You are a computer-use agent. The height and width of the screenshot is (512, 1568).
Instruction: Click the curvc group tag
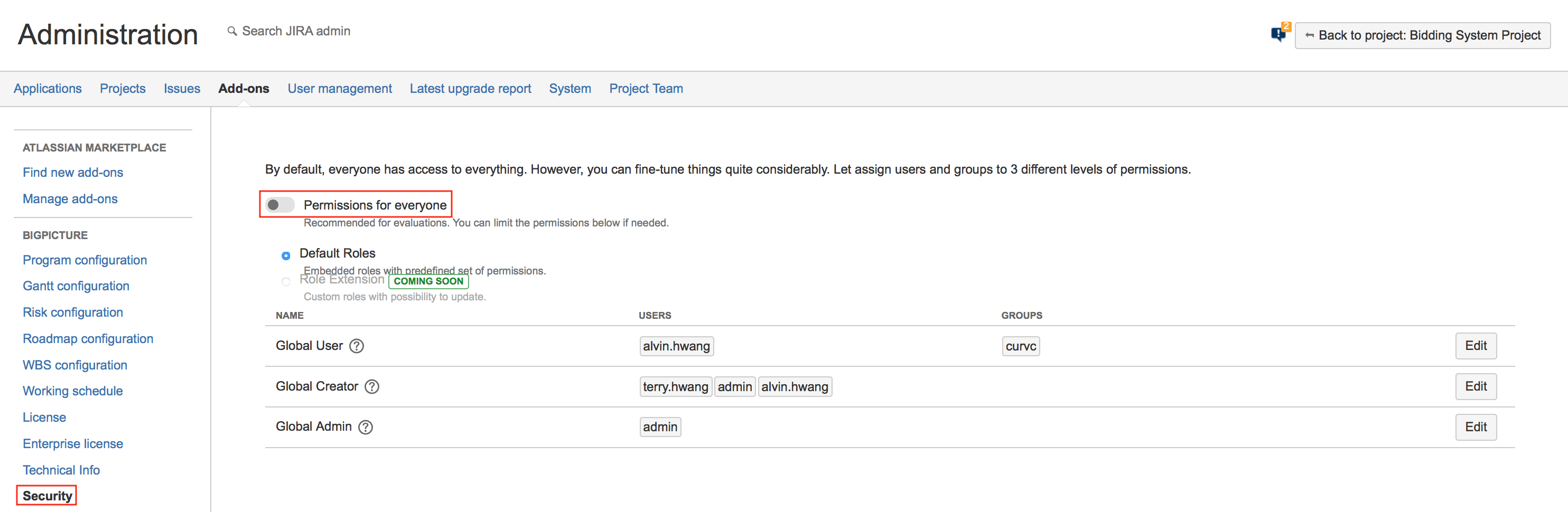[x=1021, y=346]
